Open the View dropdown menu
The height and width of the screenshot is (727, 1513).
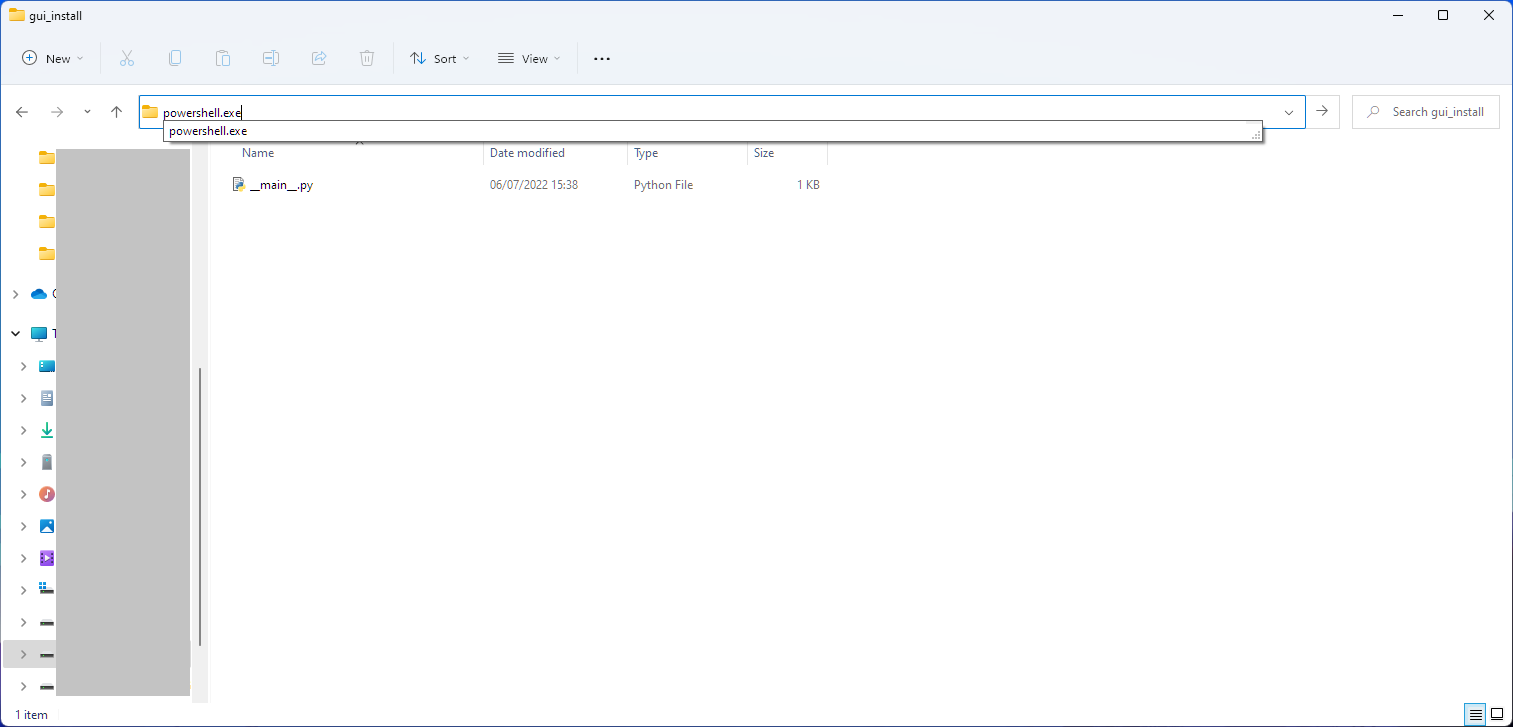[x=528, y=58]
